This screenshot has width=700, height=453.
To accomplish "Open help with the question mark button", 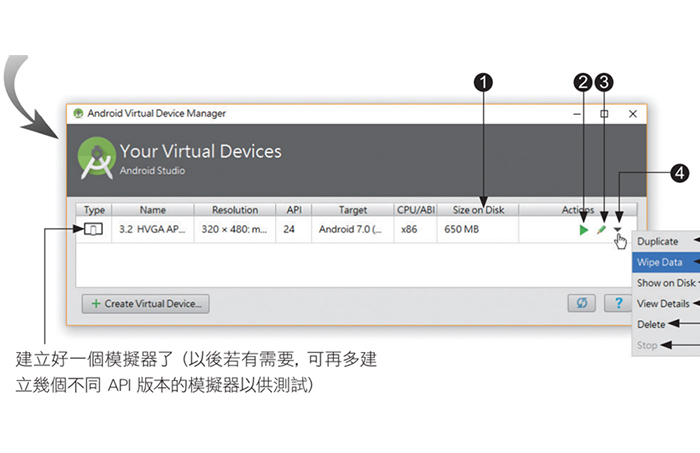I will point(618,303).
